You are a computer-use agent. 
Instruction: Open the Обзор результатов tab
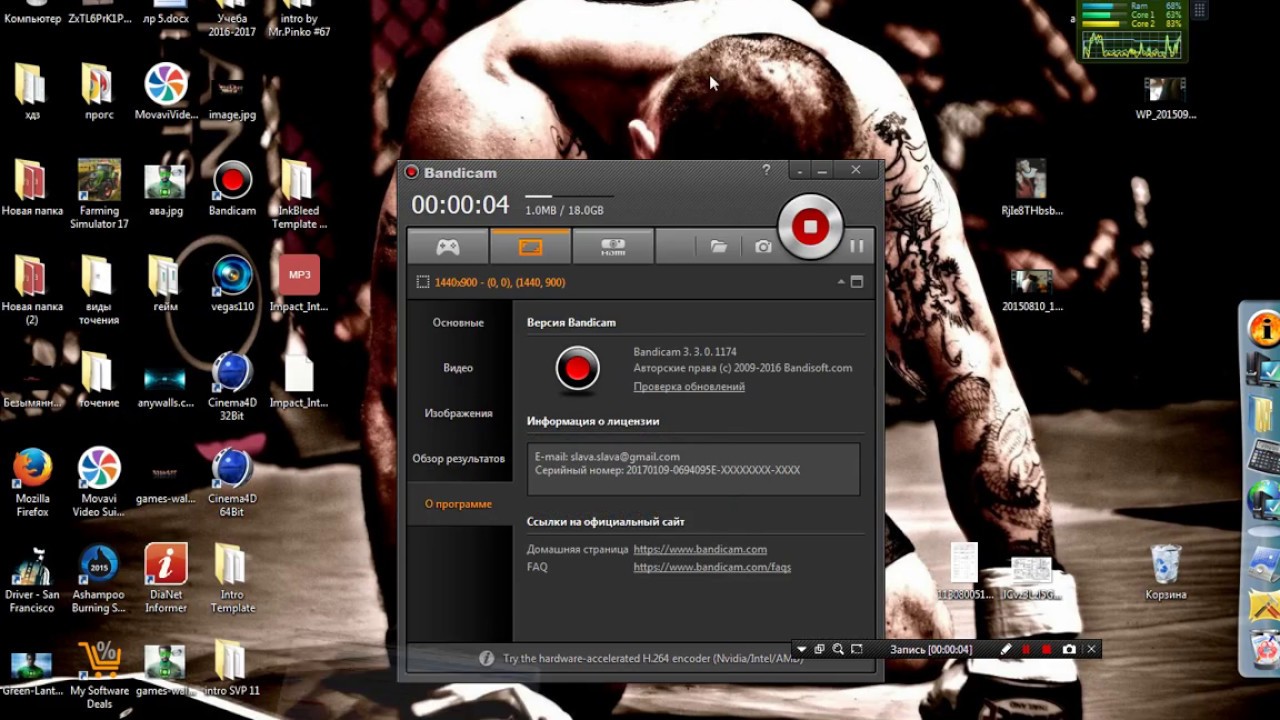pos(458,459)
